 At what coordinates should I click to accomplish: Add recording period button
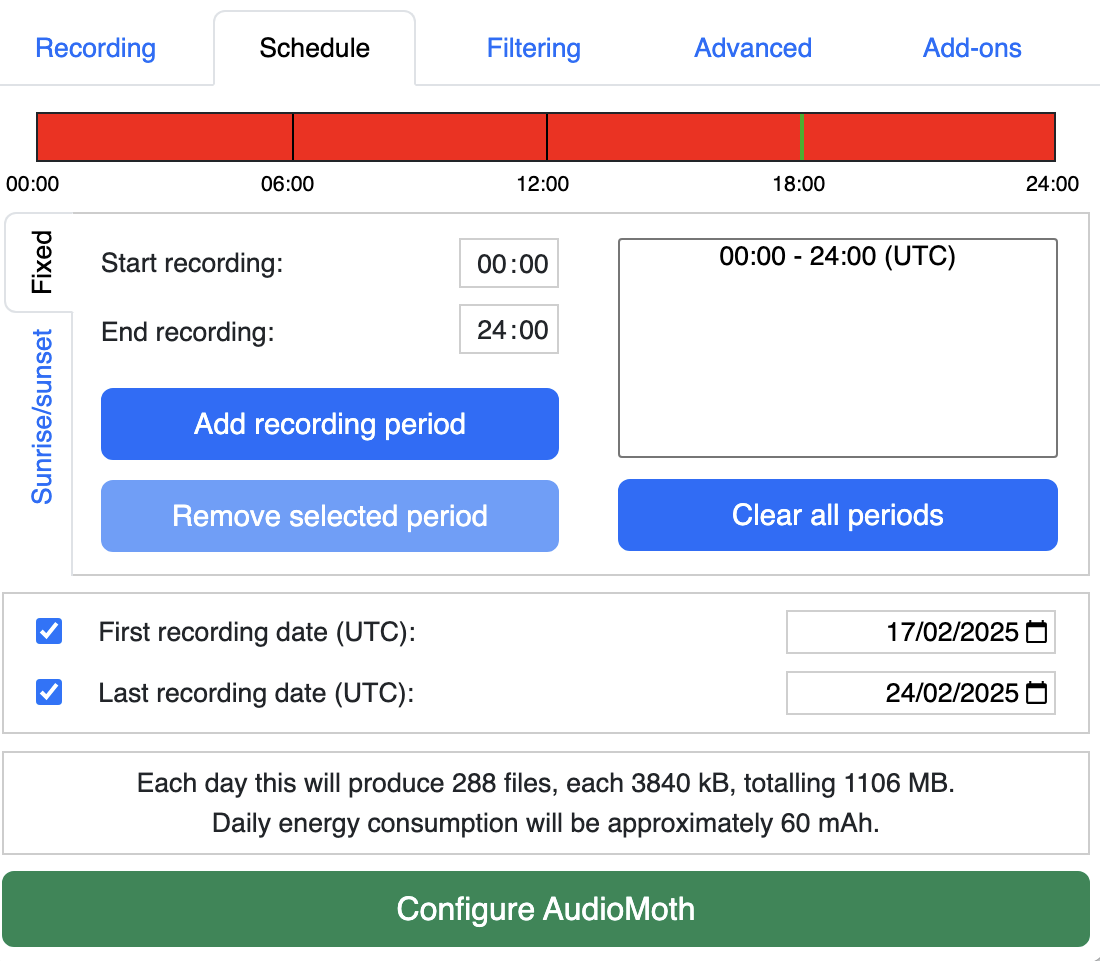[330, 424]
